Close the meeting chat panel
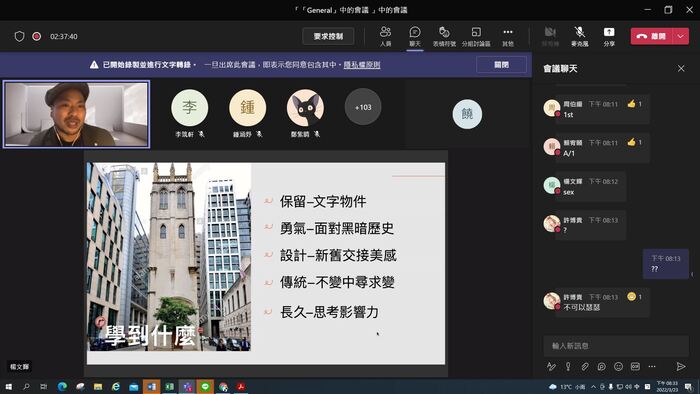The image size is (700, 394). pos(681,68)
